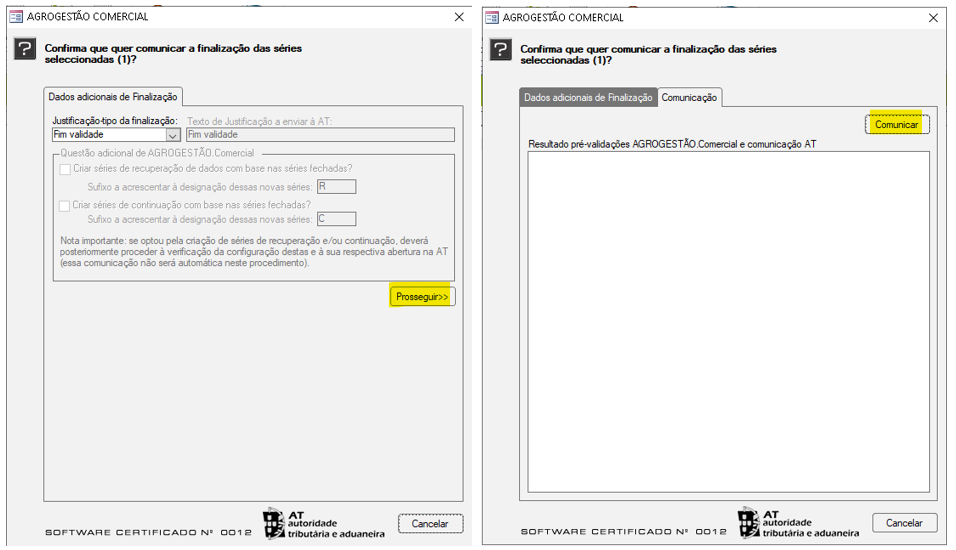Tick the 'Criar séries de recuperação' checkbox
This screenshot has width=956, height=550.
click(x=65, y=169)
